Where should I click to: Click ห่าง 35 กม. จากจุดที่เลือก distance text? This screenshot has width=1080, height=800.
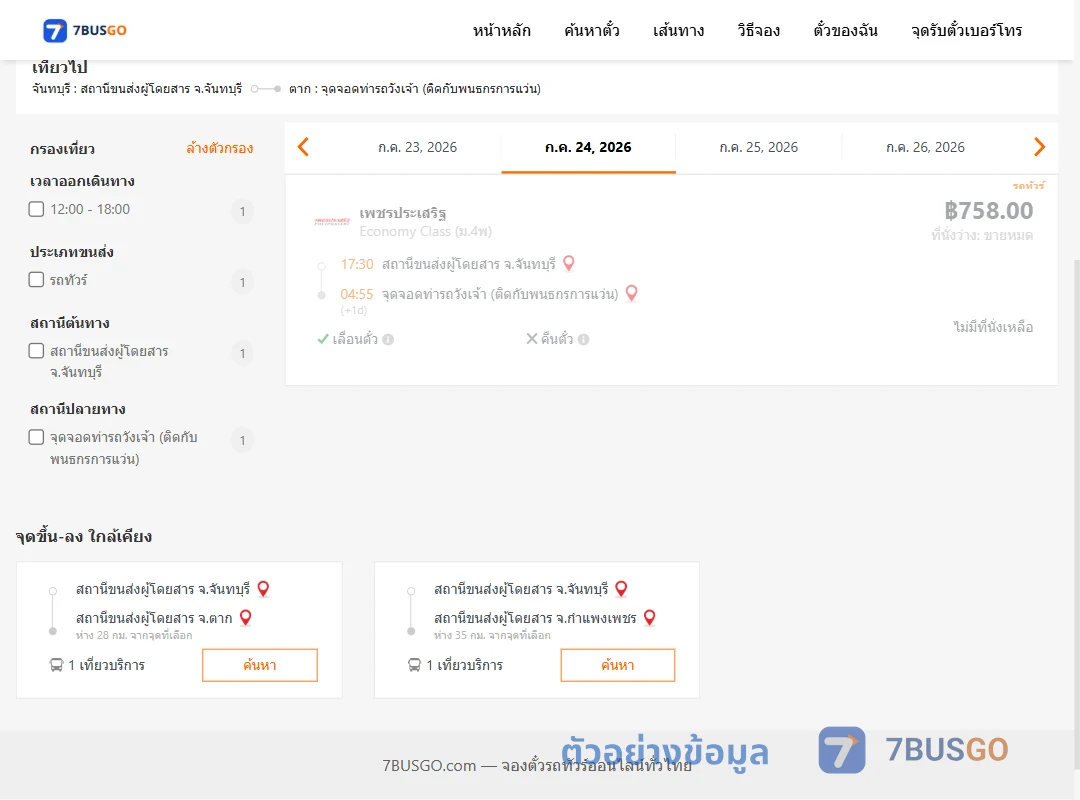(492, 635)
